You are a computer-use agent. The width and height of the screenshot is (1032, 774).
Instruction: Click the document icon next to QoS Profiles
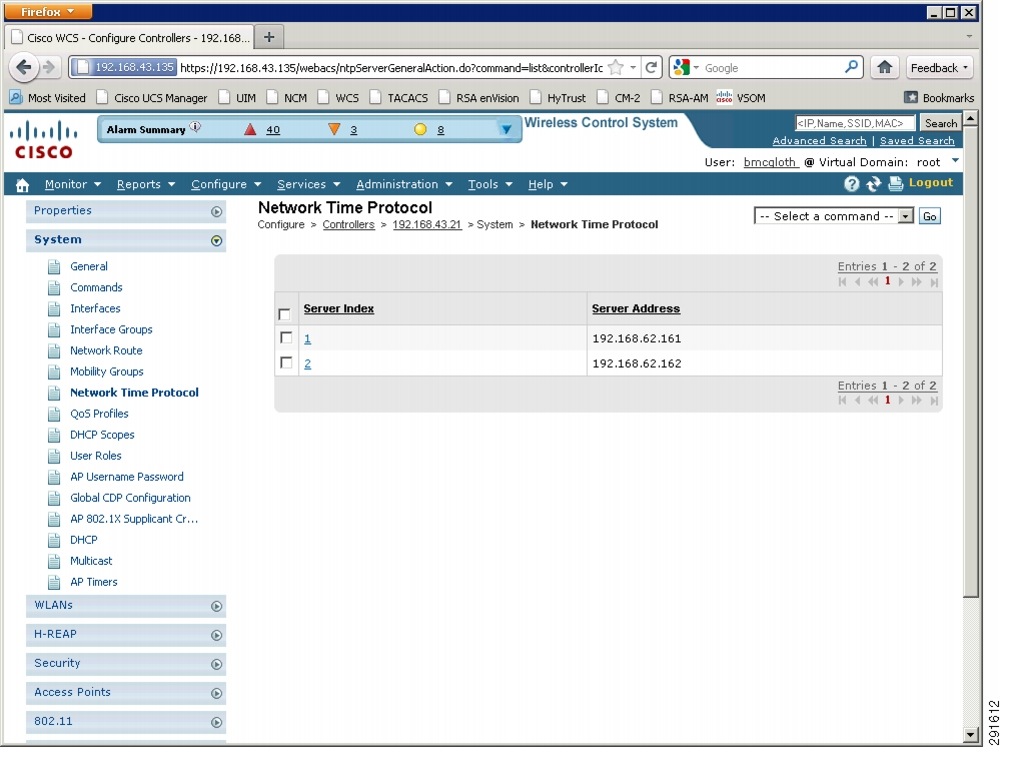coord(54,414)
